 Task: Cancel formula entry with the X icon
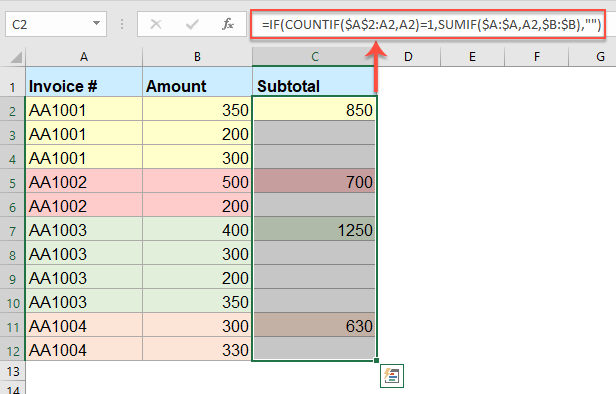pyautogui.click(x=156, y=24)
